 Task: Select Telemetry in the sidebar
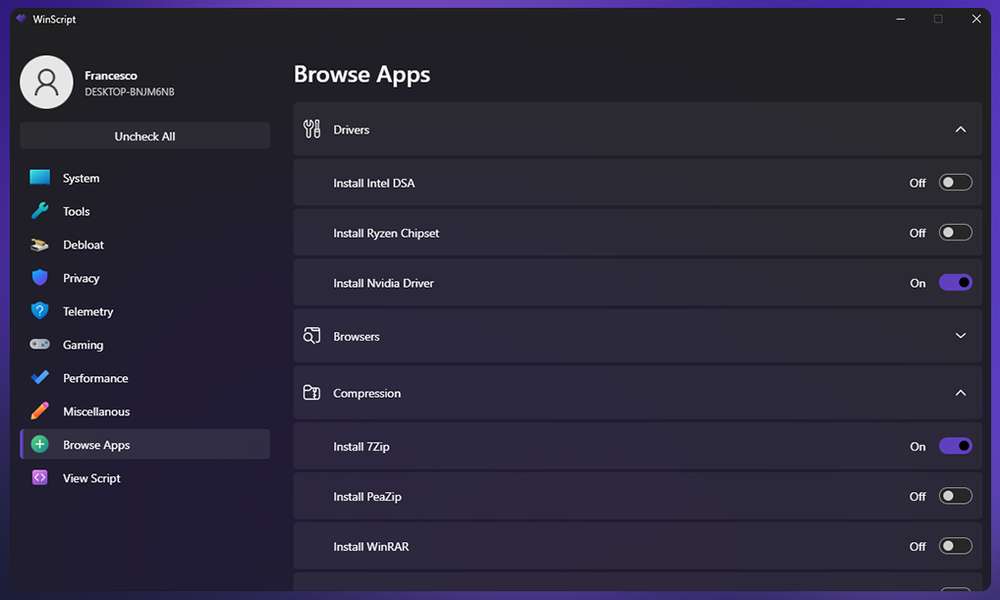click(145, 311)
